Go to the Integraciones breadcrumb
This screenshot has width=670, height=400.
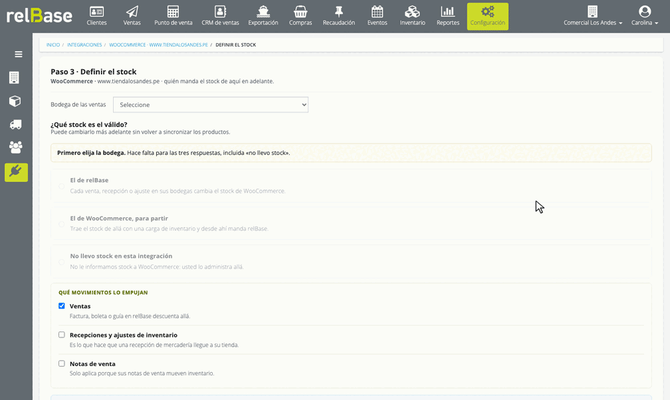(85, 45)
